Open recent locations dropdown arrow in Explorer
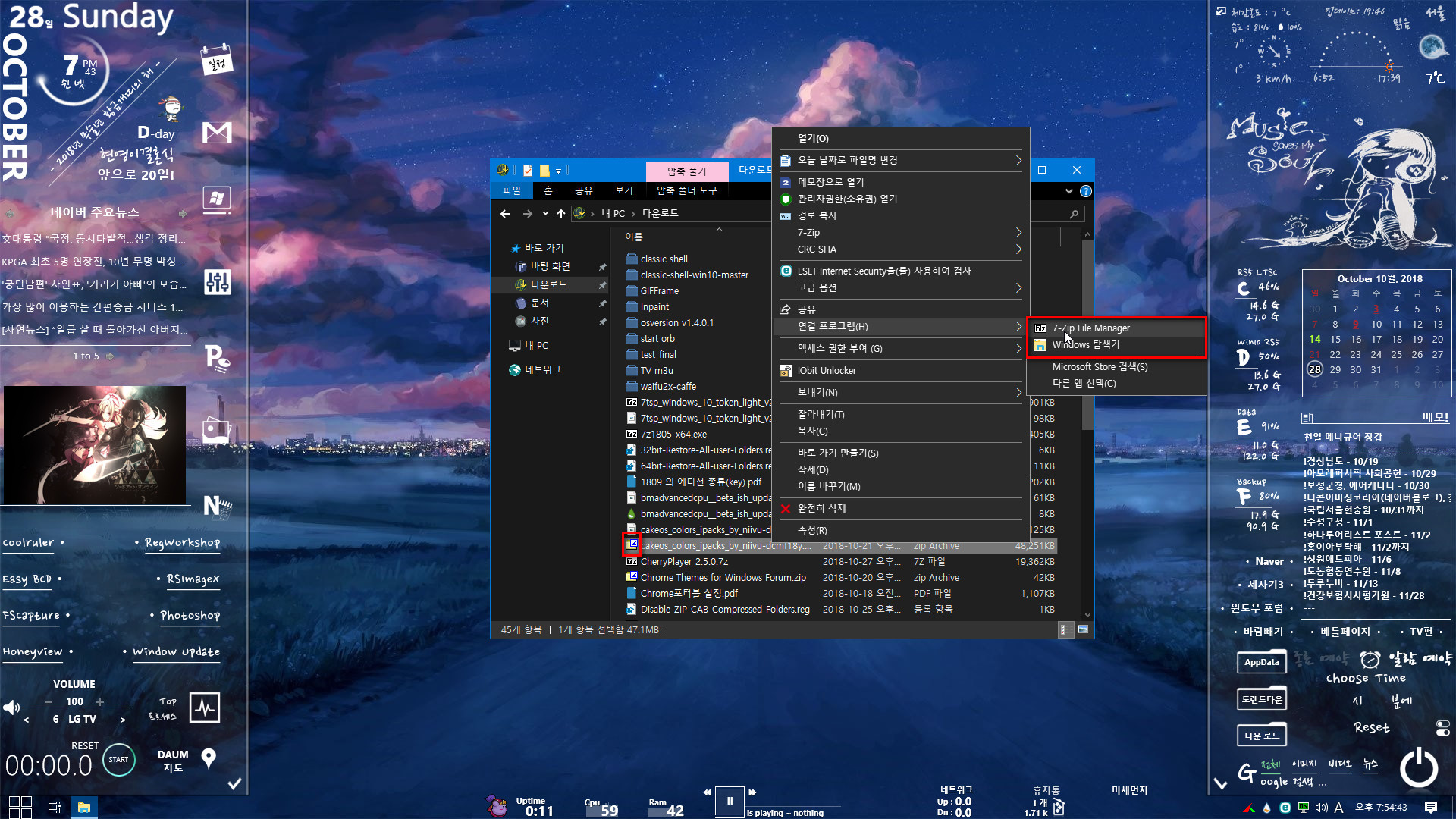 point(545,215)
